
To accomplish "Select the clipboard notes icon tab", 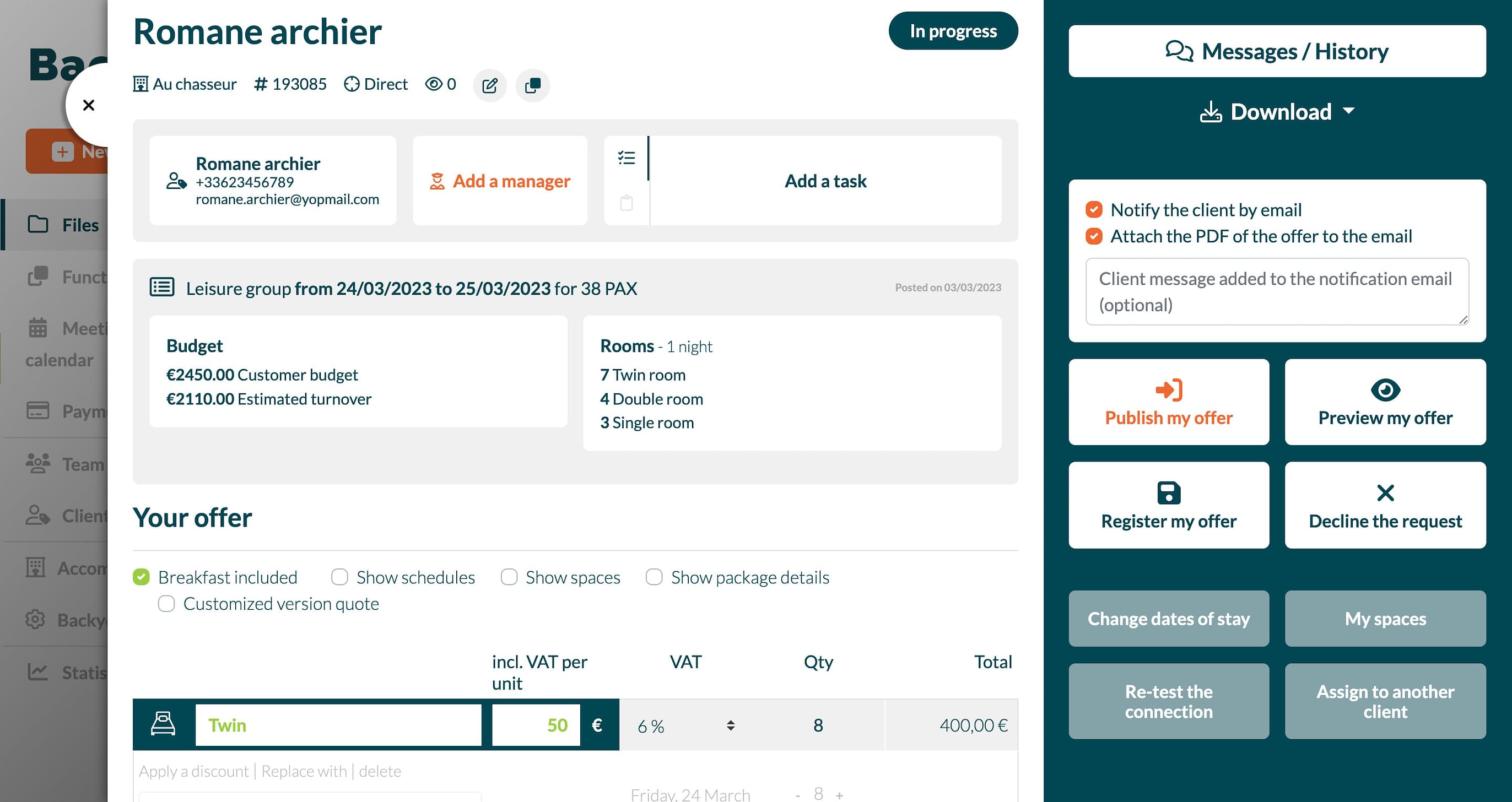I will point(627,203).
